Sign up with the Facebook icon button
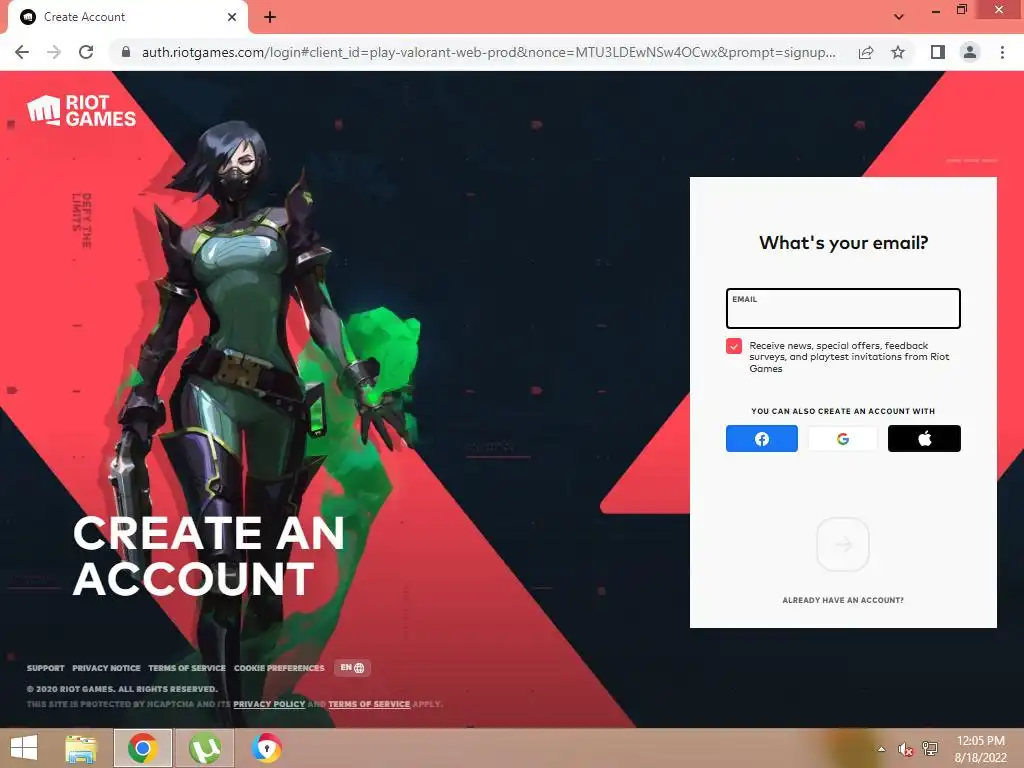This screenshot has width=1024, height=768. point(761,438)
